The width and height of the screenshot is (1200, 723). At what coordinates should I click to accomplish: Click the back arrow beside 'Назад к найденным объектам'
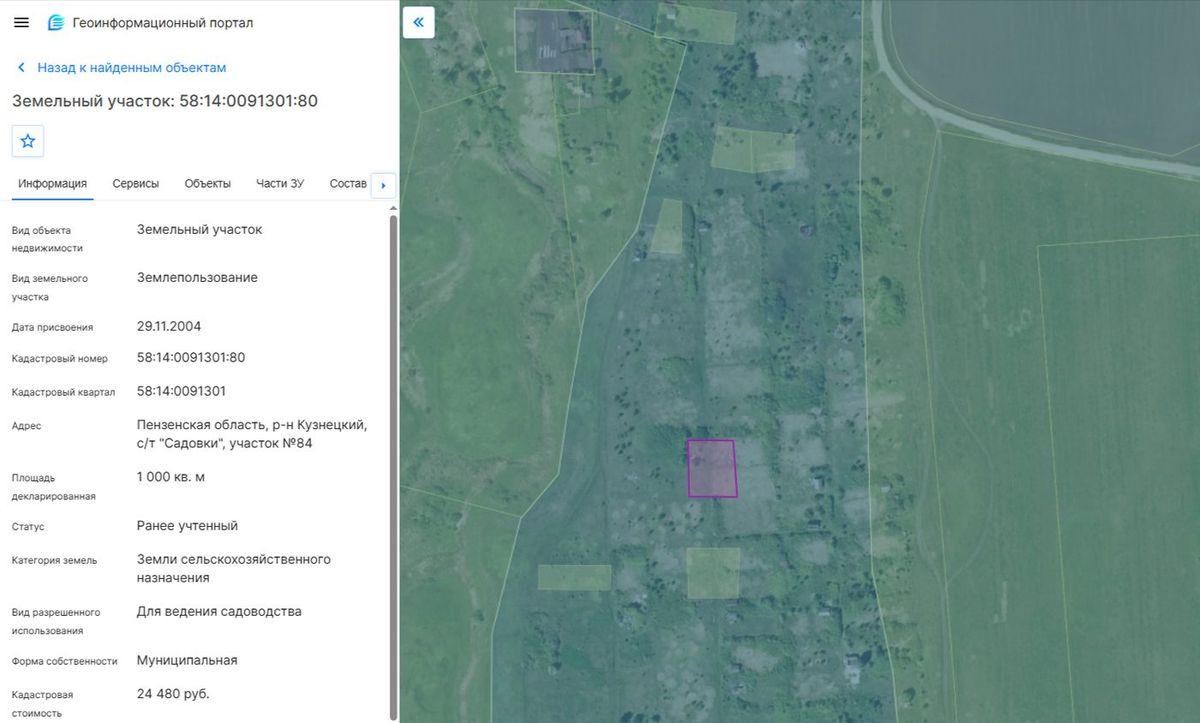click(21, 68)
